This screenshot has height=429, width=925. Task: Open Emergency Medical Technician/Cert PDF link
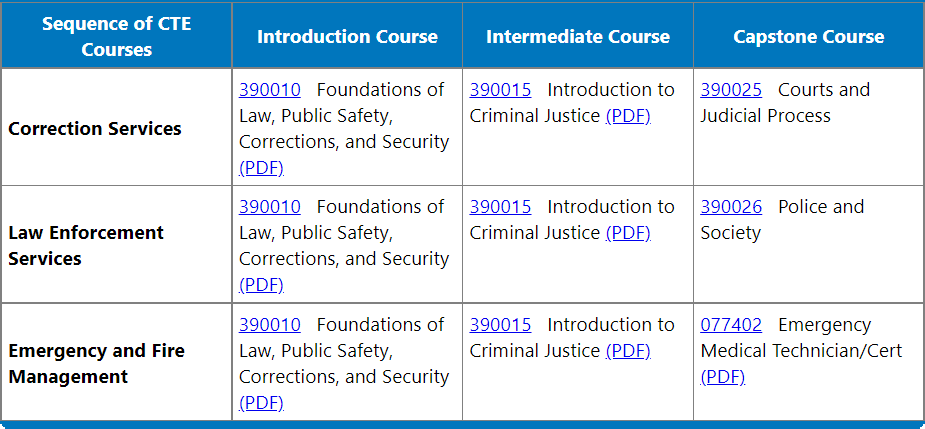pos(723,377)
